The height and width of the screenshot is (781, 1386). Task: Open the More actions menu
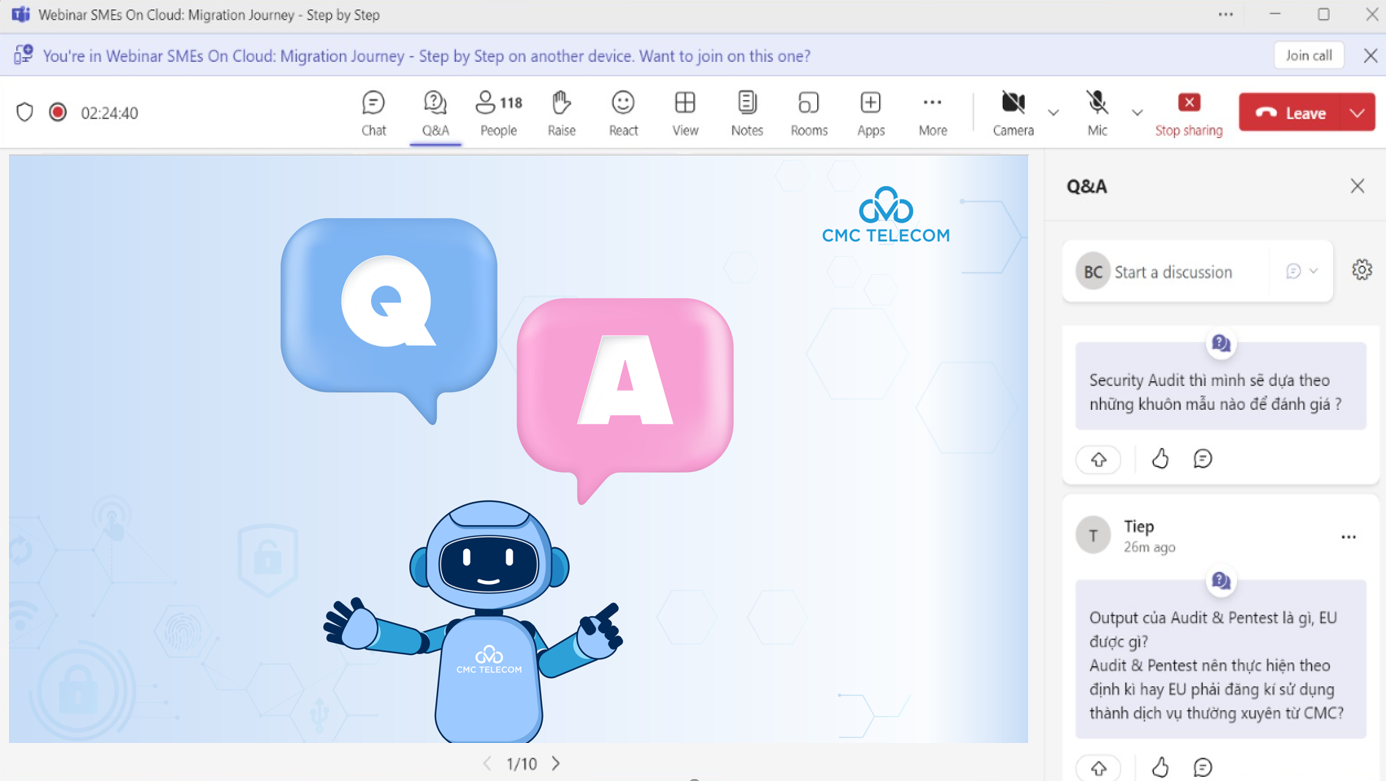[932, 112]
